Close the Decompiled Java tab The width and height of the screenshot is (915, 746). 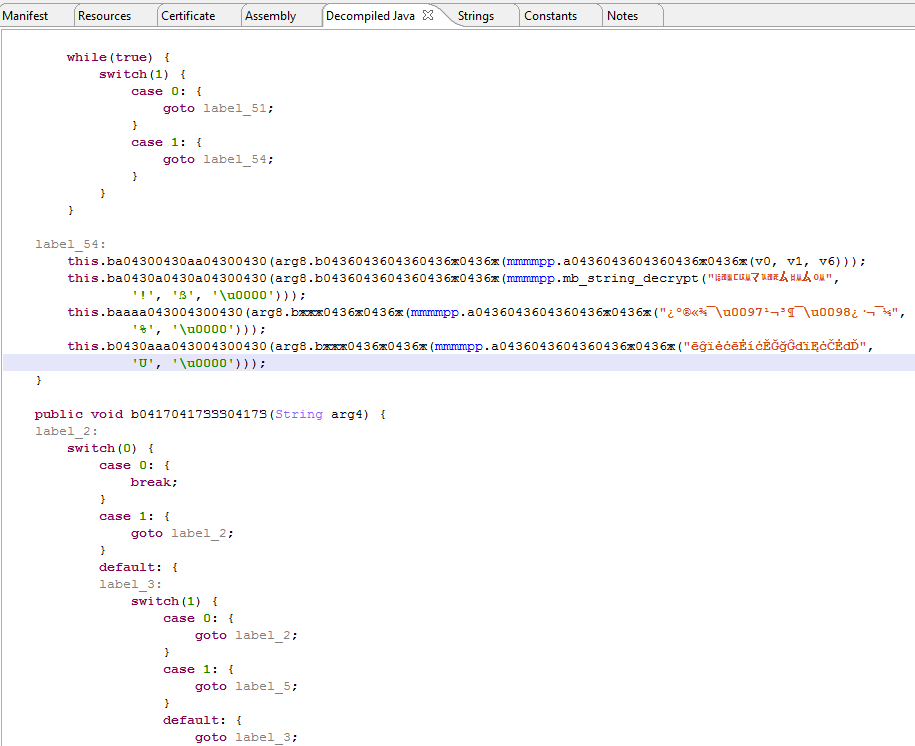tap(428, 15)
